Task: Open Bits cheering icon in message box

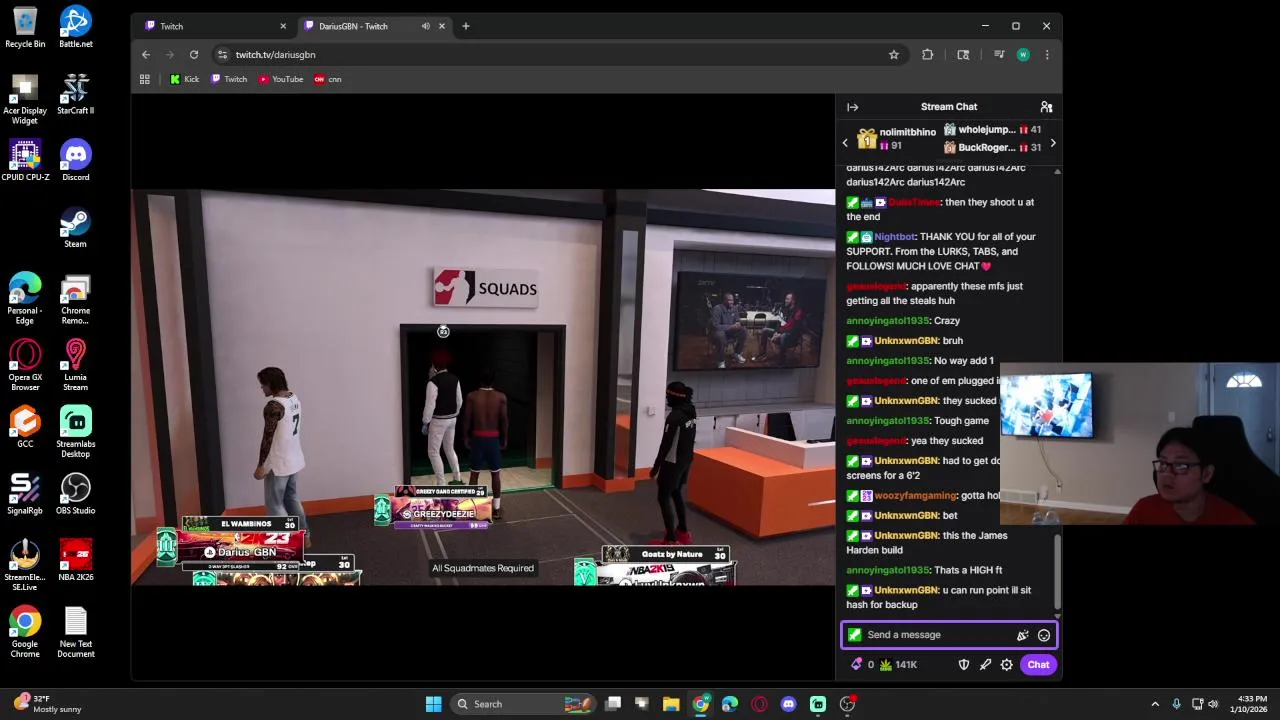Action: pyautogui.click(x=1022, y=635)
